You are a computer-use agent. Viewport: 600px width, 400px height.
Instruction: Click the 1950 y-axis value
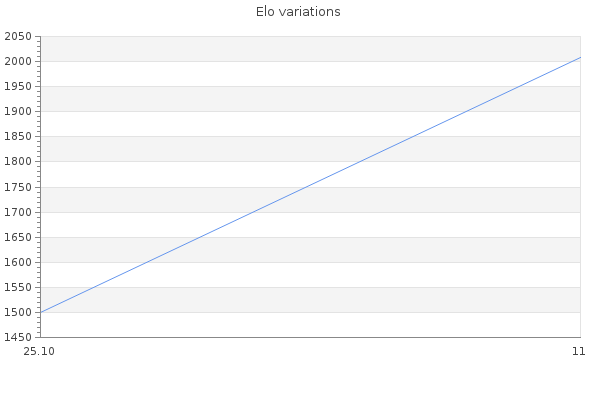click(19, 86)
